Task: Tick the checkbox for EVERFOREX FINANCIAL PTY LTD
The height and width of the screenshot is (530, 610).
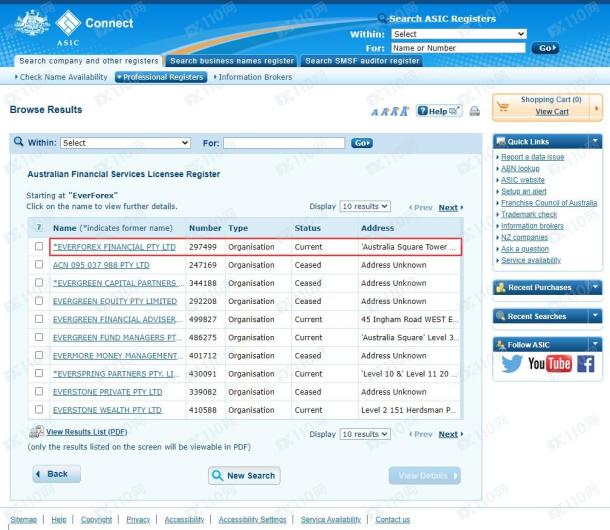Action: 39,247
